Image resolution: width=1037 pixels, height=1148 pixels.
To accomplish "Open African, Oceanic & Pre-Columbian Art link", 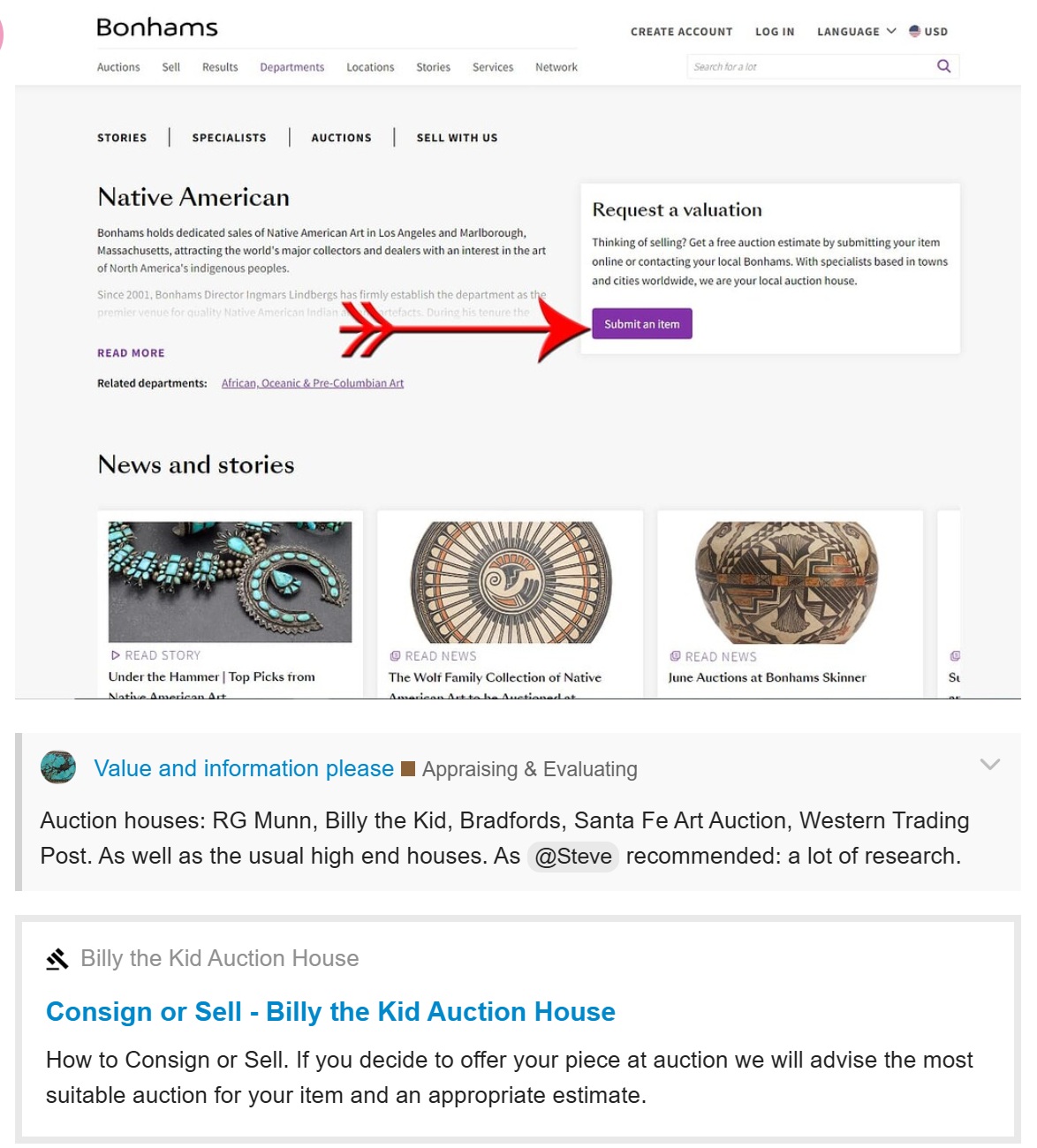I will tap(313, 383).
